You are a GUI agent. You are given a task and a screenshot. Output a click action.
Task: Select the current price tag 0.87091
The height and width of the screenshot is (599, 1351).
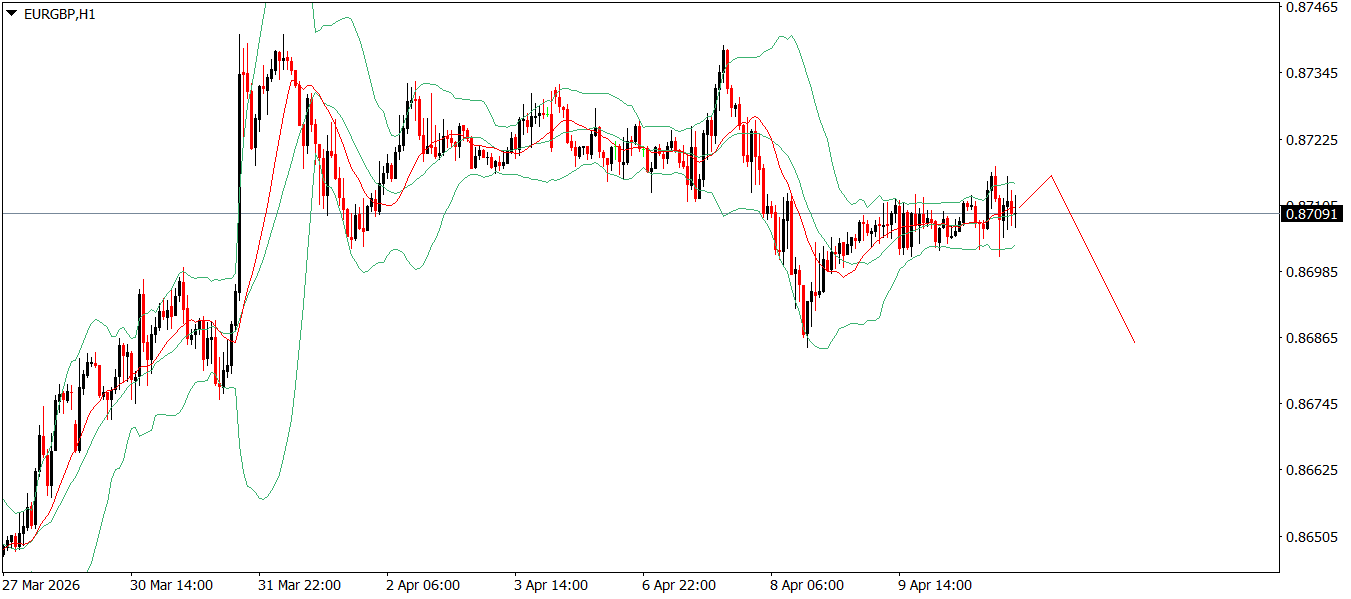pos(1310,213)
